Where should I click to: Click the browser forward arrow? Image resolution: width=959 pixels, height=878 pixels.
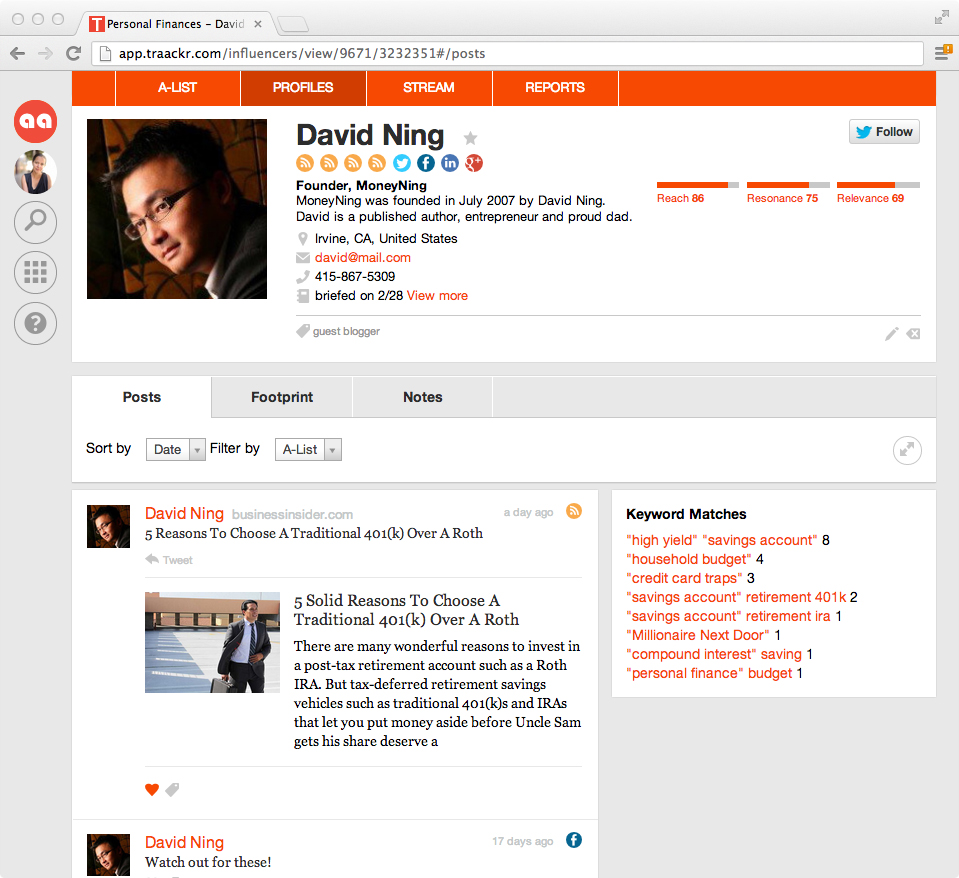[45, 53]
